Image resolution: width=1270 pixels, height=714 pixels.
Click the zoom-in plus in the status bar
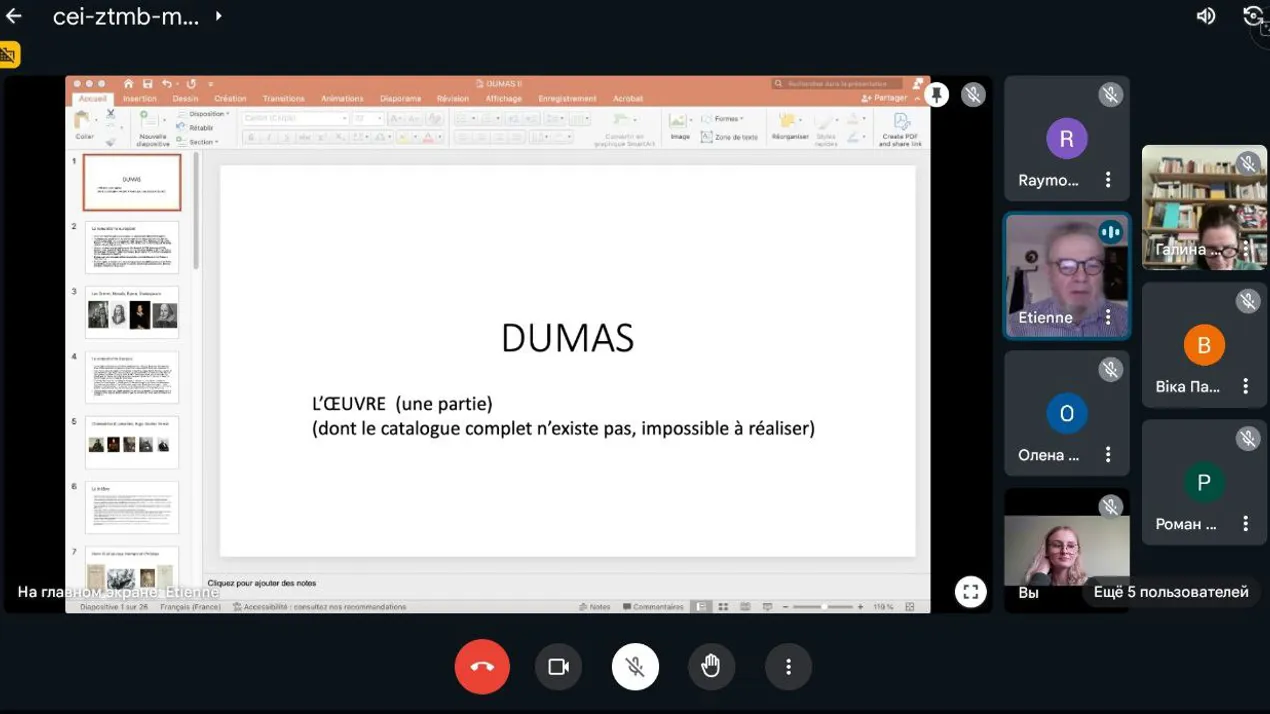[x=860, y=607]
